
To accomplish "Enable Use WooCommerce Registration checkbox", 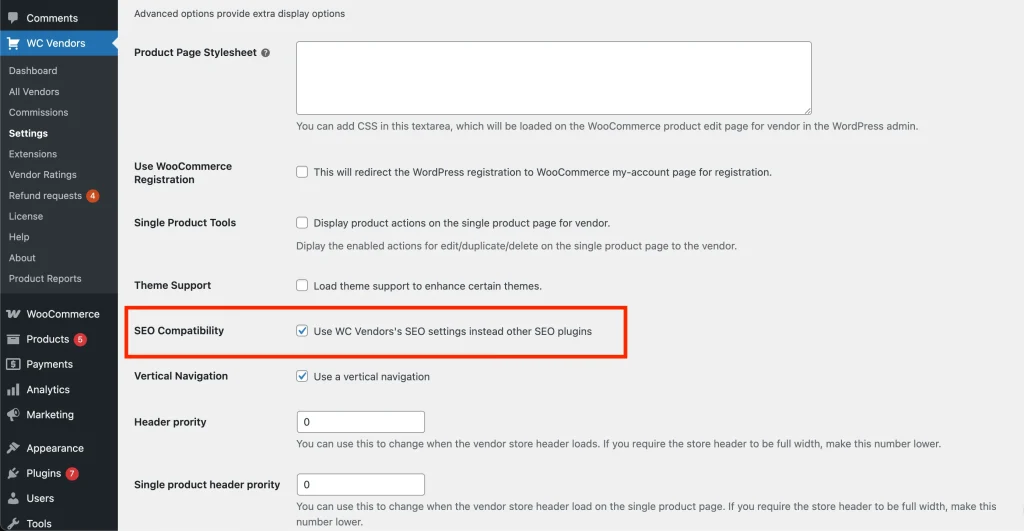I will click(302, 172).
